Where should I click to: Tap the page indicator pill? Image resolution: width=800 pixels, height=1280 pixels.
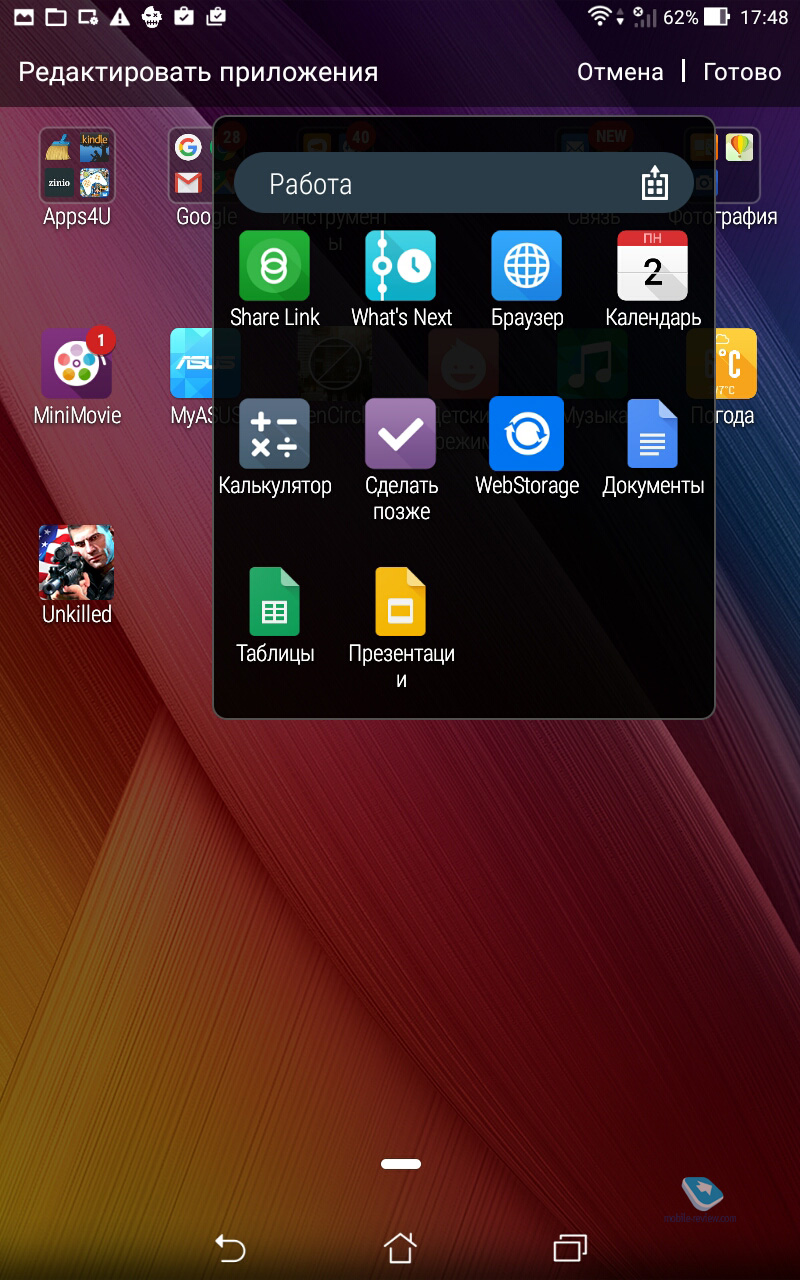(x=400, y=1164)
